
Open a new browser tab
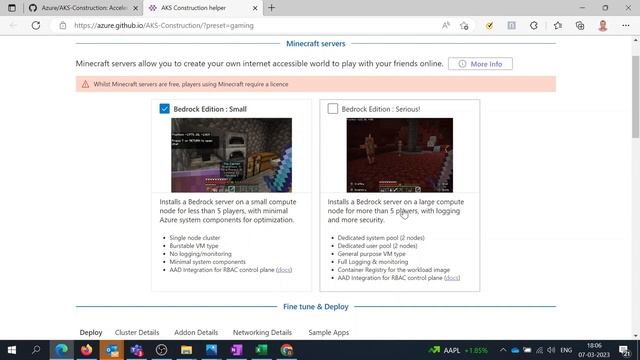[271, 8]
